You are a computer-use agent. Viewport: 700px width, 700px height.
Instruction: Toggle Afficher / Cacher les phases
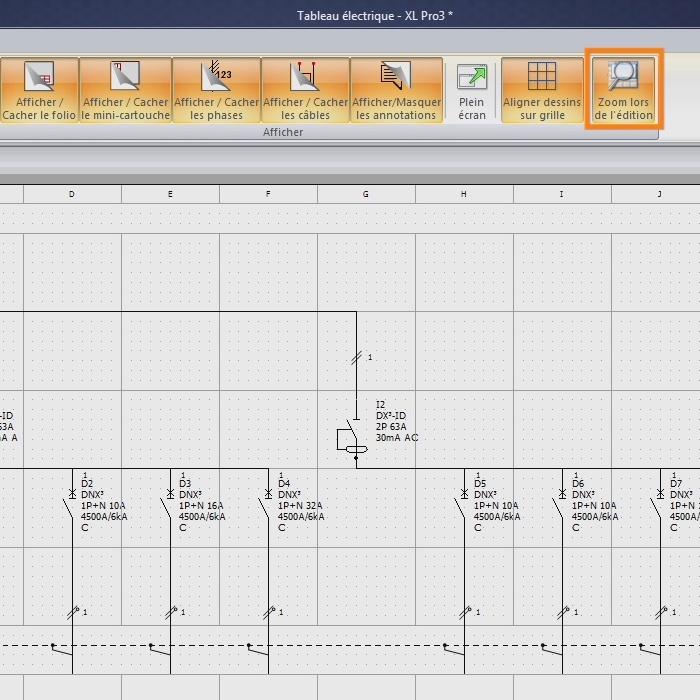217,90
